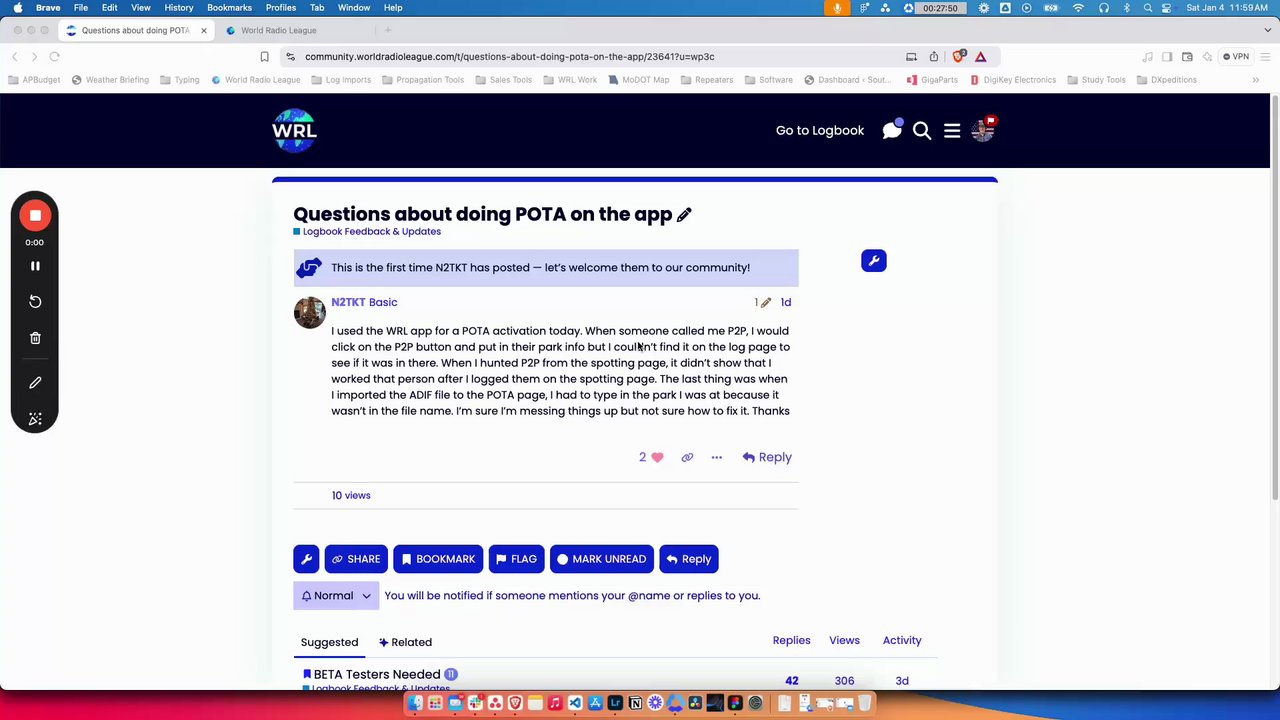Click the page vertical scrollbar
Image resolution: width=1280 pixels, height=720 pixels.
coord(1274,300)
